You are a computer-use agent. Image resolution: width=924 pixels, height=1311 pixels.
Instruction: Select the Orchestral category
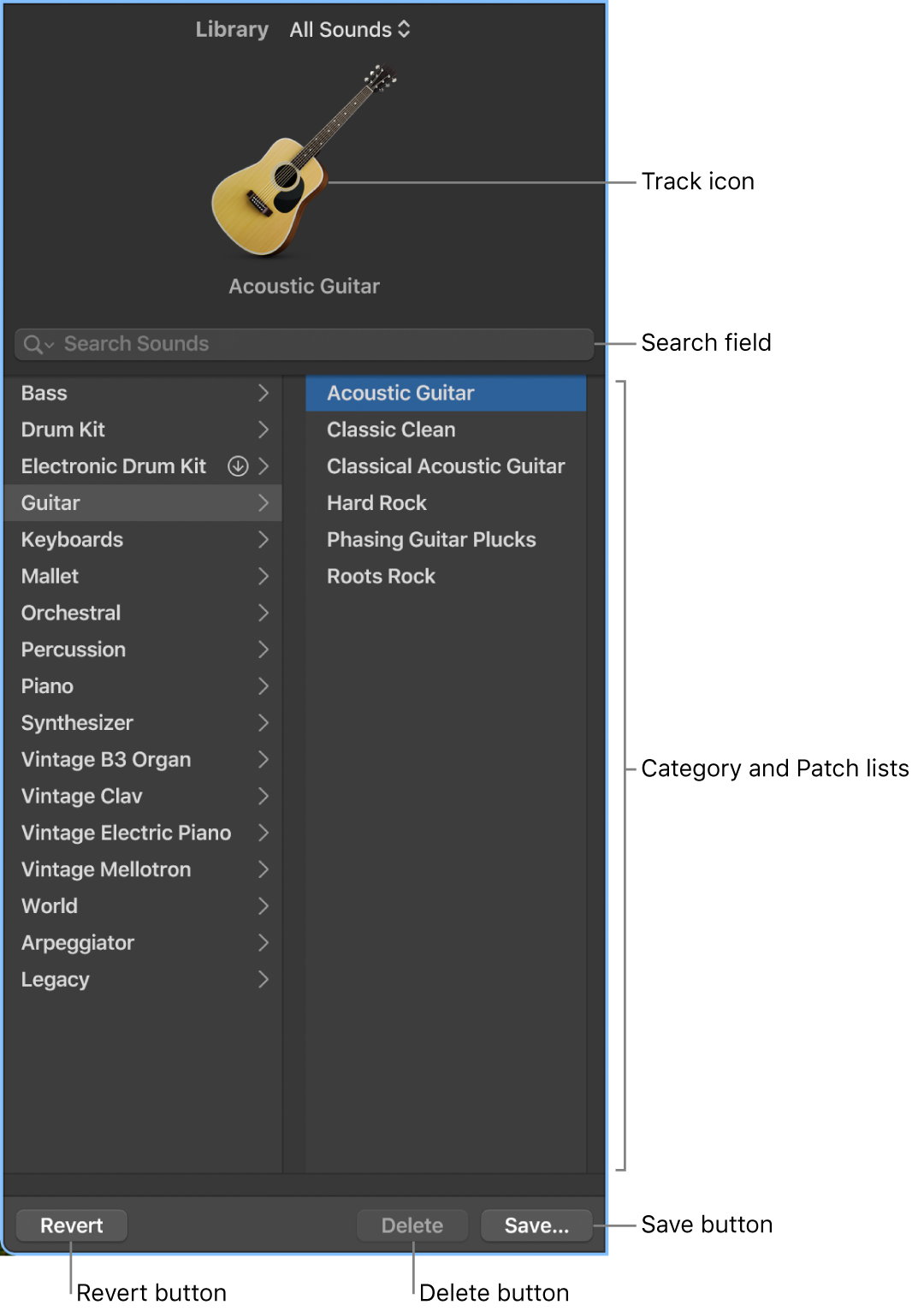71,614
